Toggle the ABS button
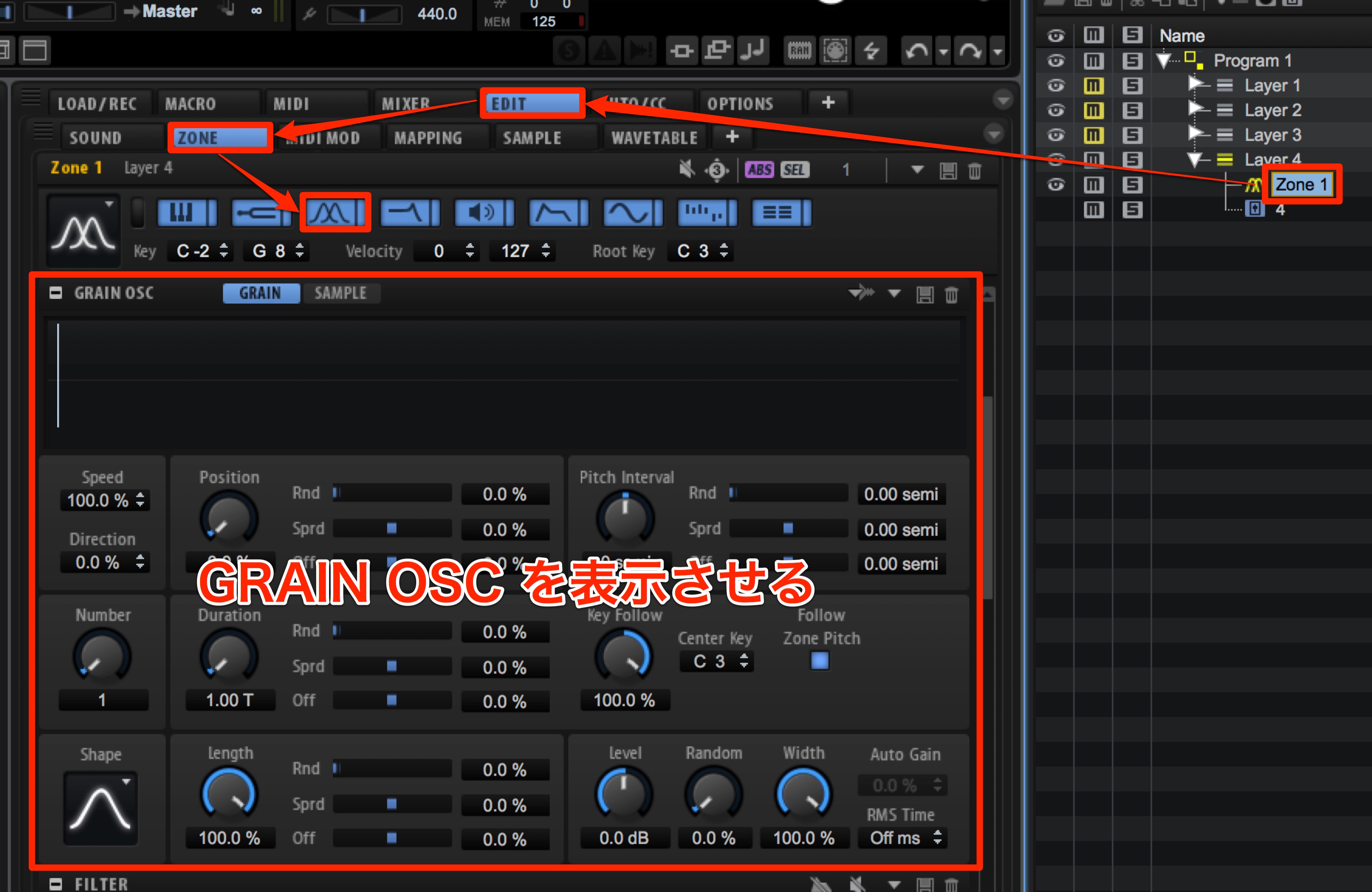The width and height of the screenshot is (1372, 892). [x=760, y=170]
